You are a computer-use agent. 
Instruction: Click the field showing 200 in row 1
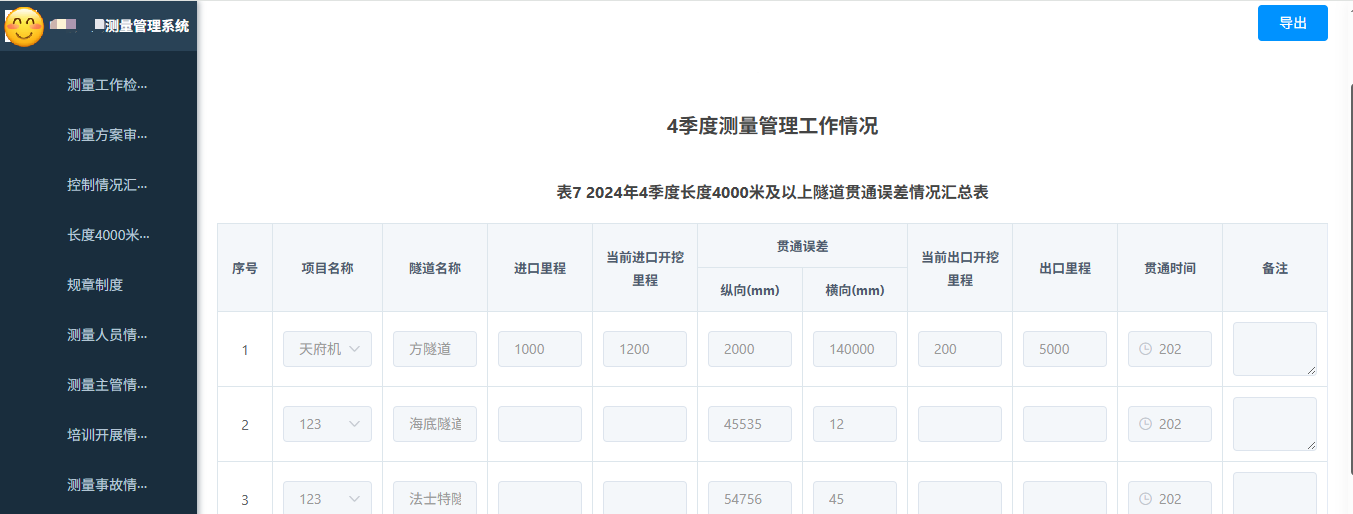960,349
